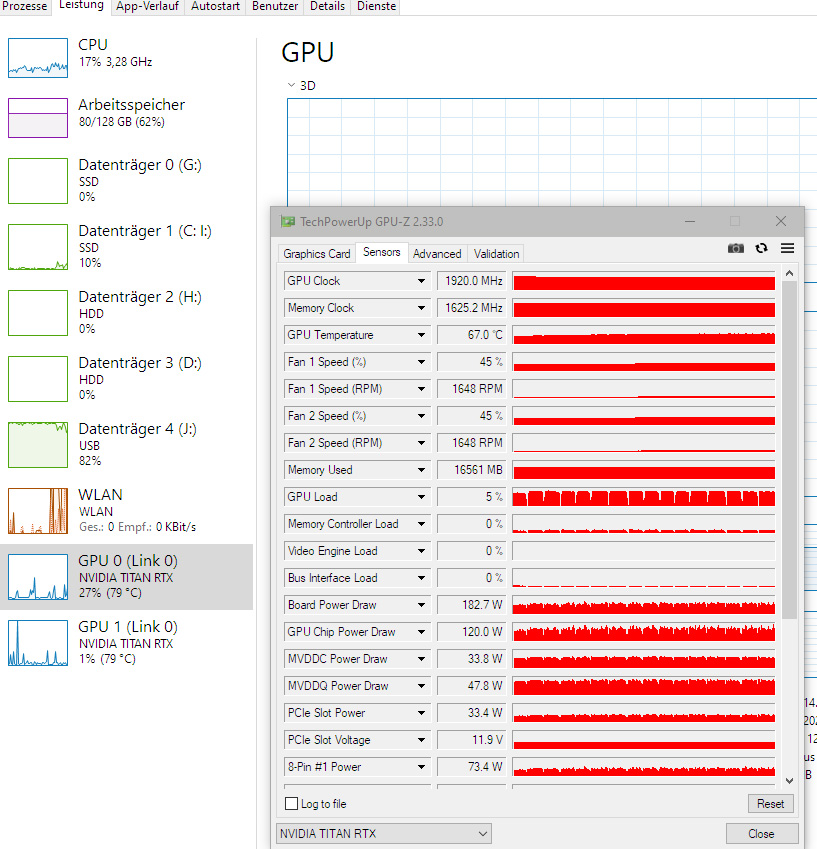The height and width of the screenshot is (849, 817).
Task: Open the Details tab in Task Manager
Action: [x=327, y=6]
